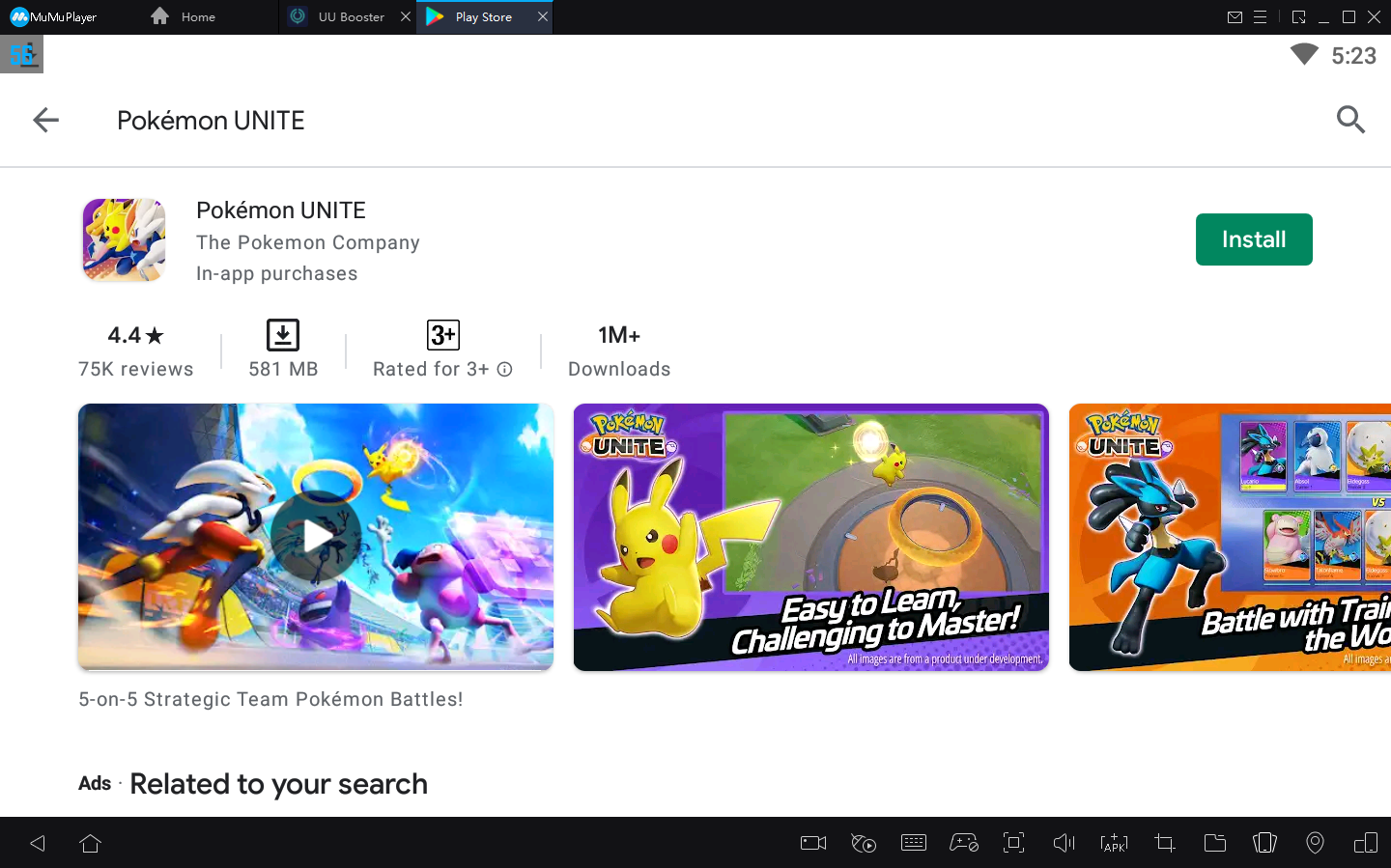Image resolution: width=1391 pixels, height=868 pixels.
Task: Open the operation recorder icon
Action: [864, 843]
